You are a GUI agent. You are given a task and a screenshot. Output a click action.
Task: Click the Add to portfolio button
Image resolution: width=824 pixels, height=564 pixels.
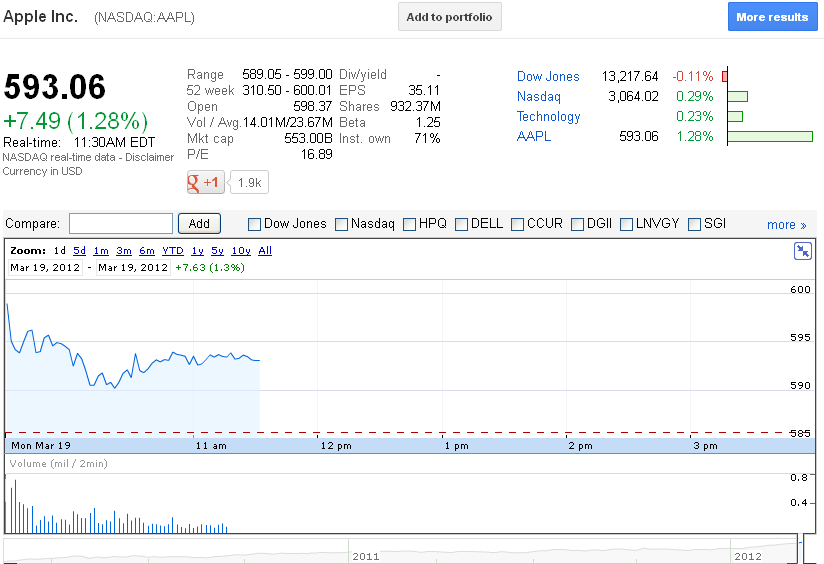click(x=450, y=17)
